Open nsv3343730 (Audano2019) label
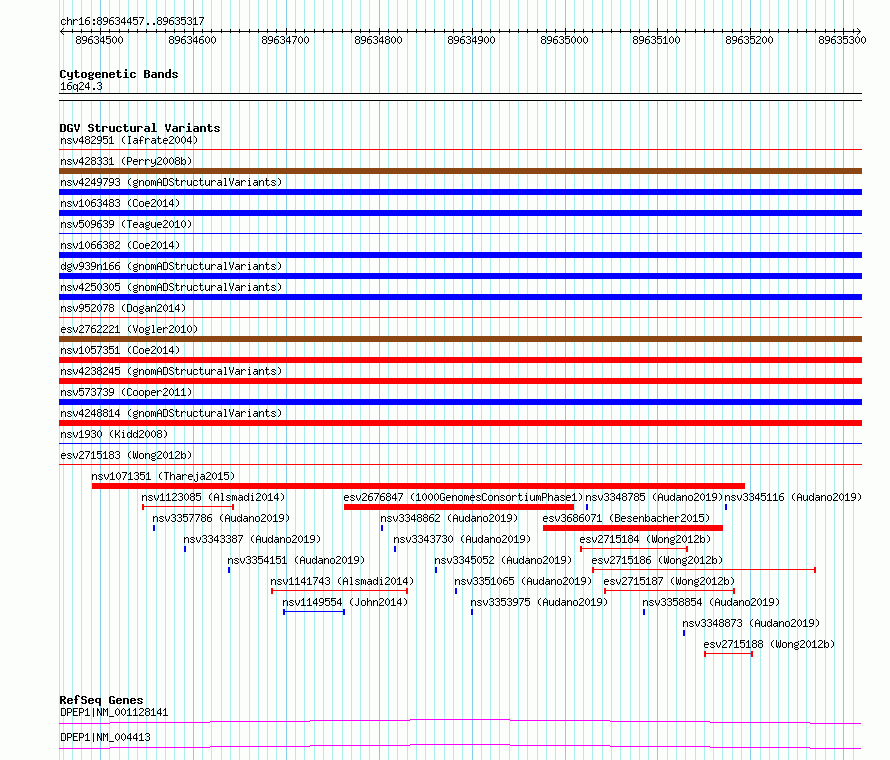Image resolution: width=890 pixels, height=760 pixels. (x=462, y=539)
